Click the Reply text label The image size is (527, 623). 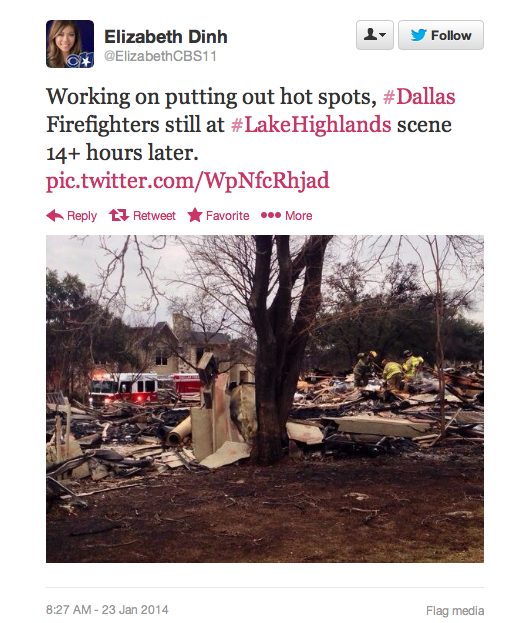point(82,216)
